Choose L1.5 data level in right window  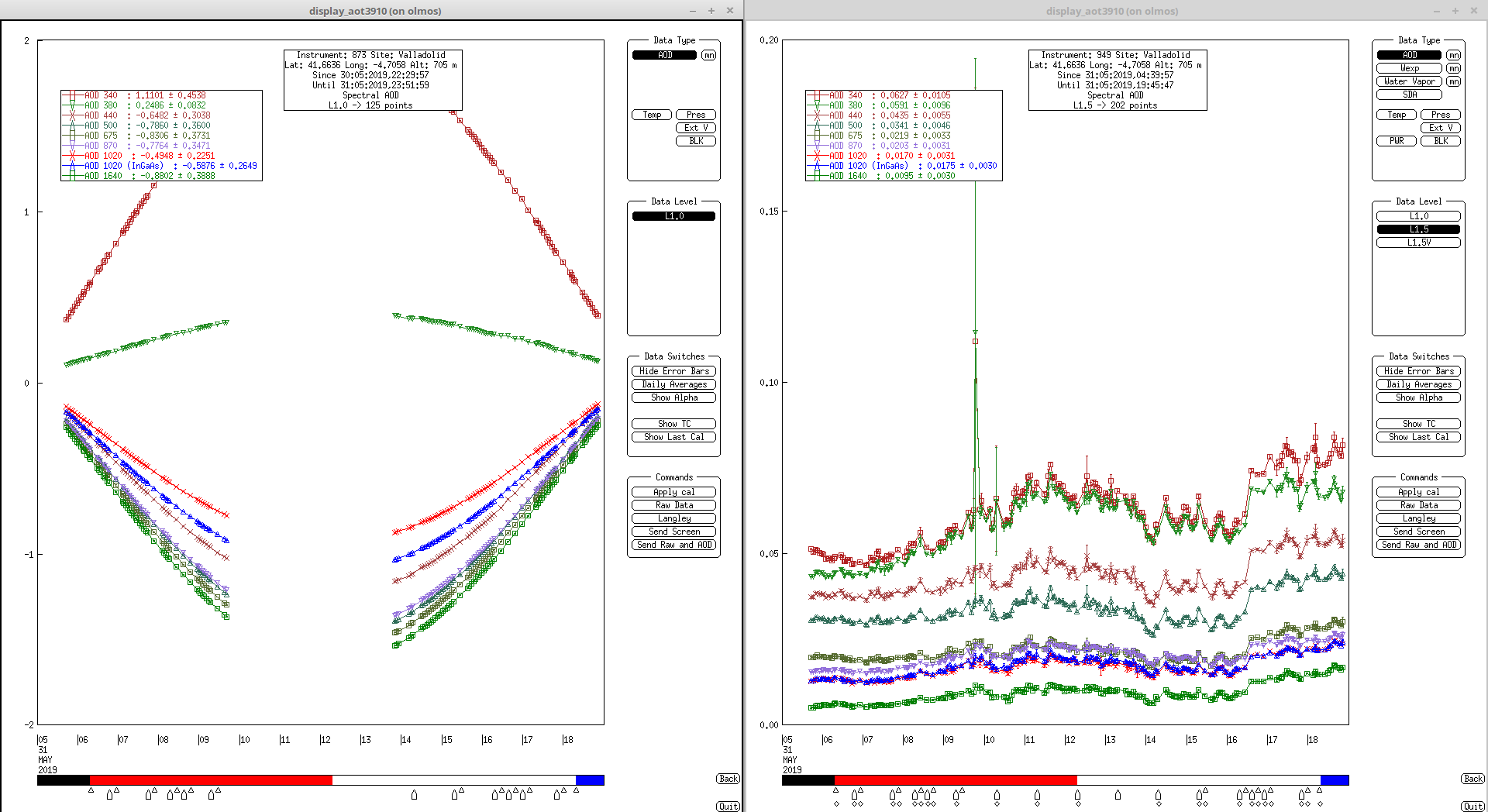point(1419,229)
